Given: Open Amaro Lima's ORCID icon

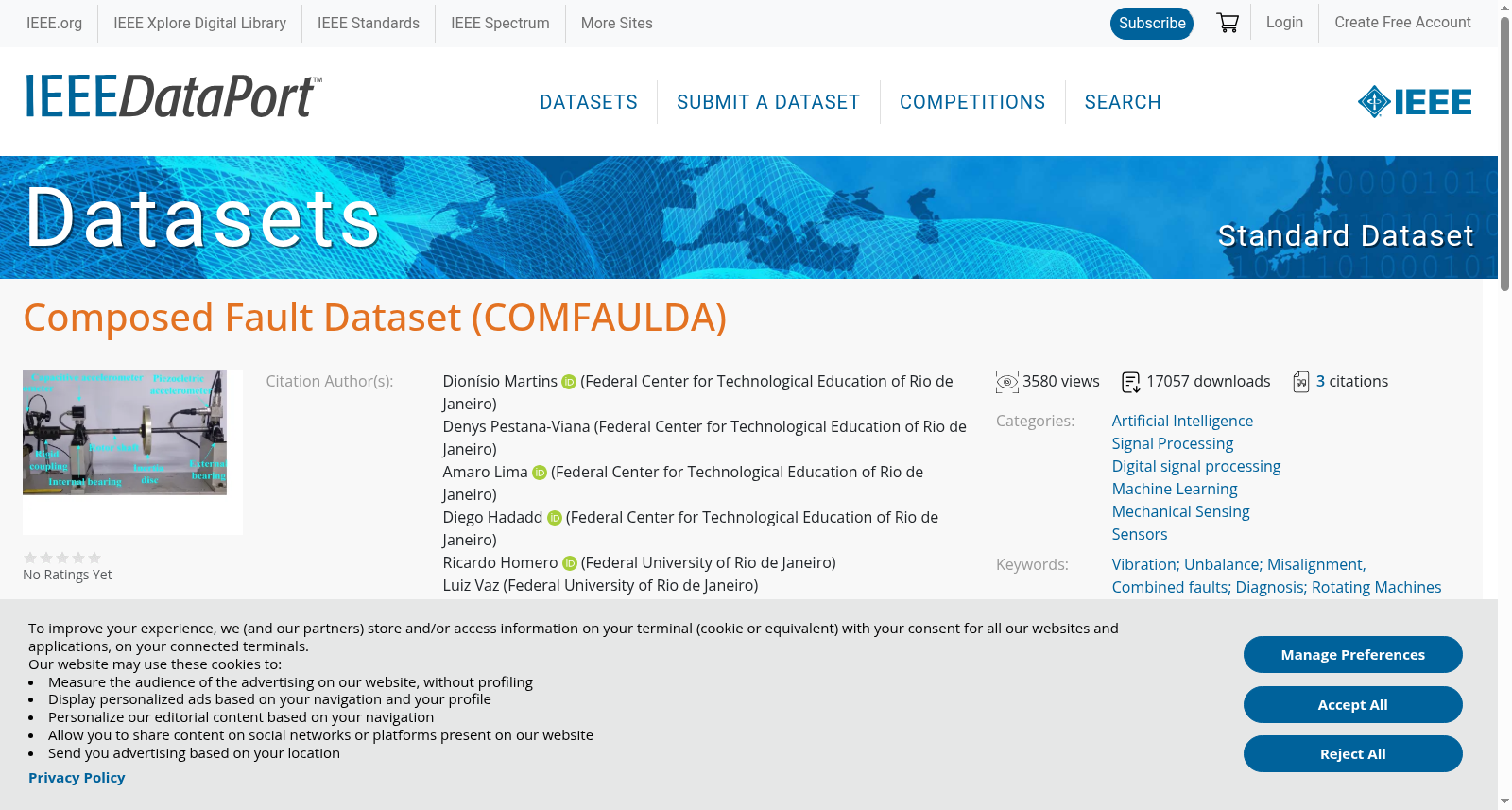Looking at the screenshot, I should coord(540,473).
